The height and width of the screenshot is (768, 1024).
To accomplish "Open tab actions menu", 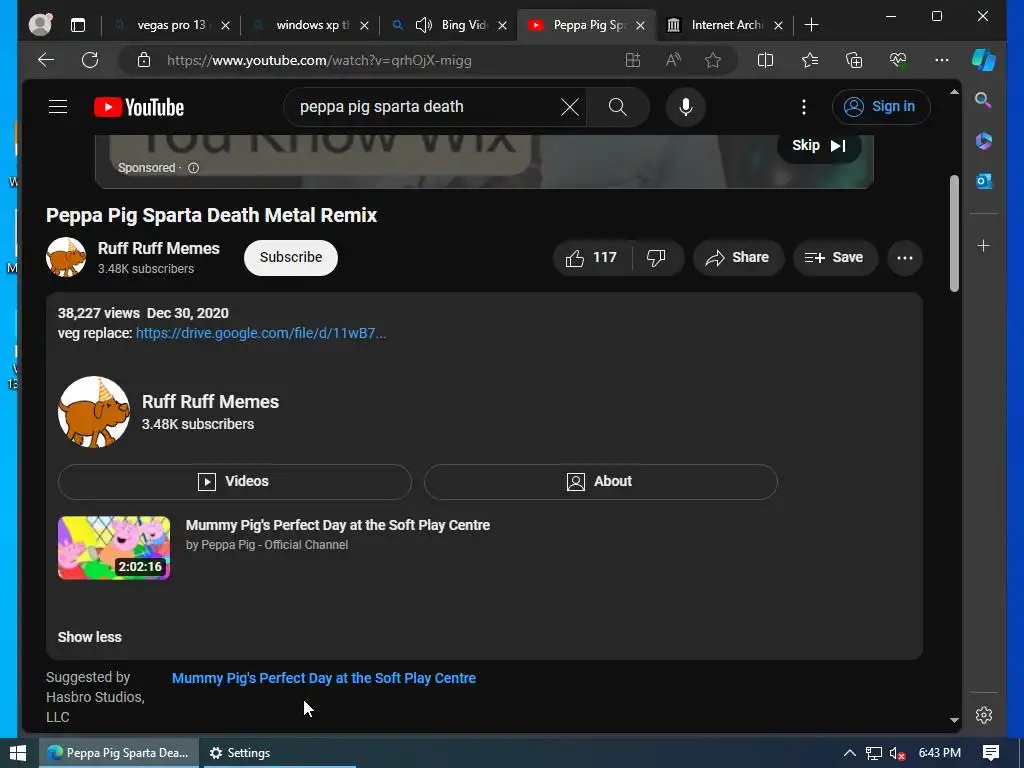I will coord(78,25).
